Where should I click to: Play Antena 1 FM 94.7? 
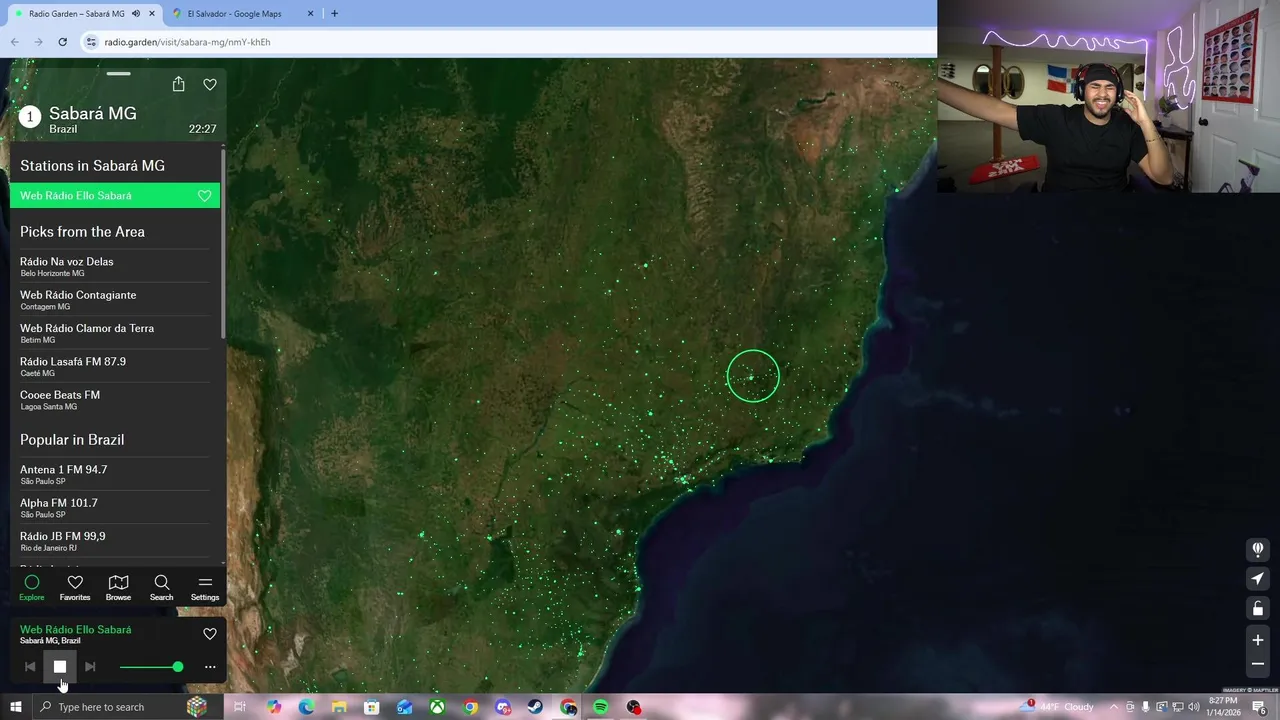[x=115, y=474]
